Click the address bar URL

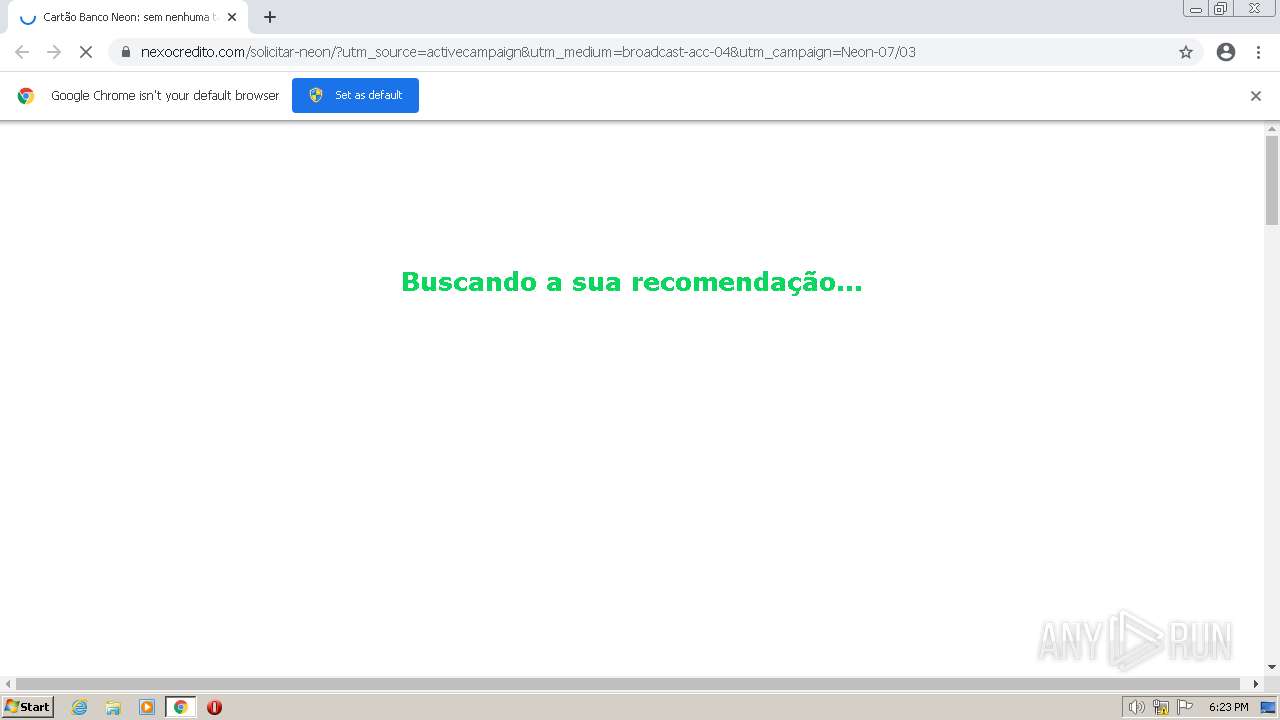(x=528, y=52)
